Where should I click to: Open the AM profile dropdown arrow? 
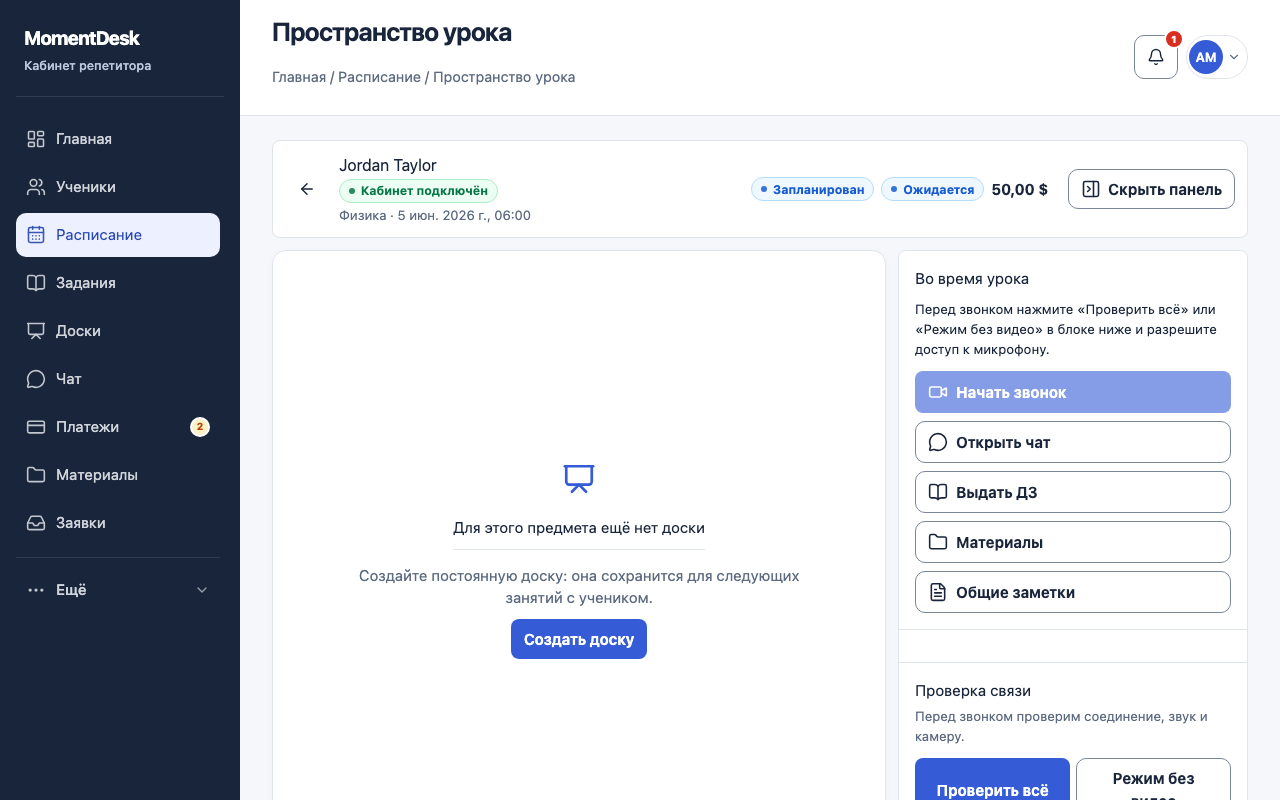pyautogui.click(x=1234, y=57)
